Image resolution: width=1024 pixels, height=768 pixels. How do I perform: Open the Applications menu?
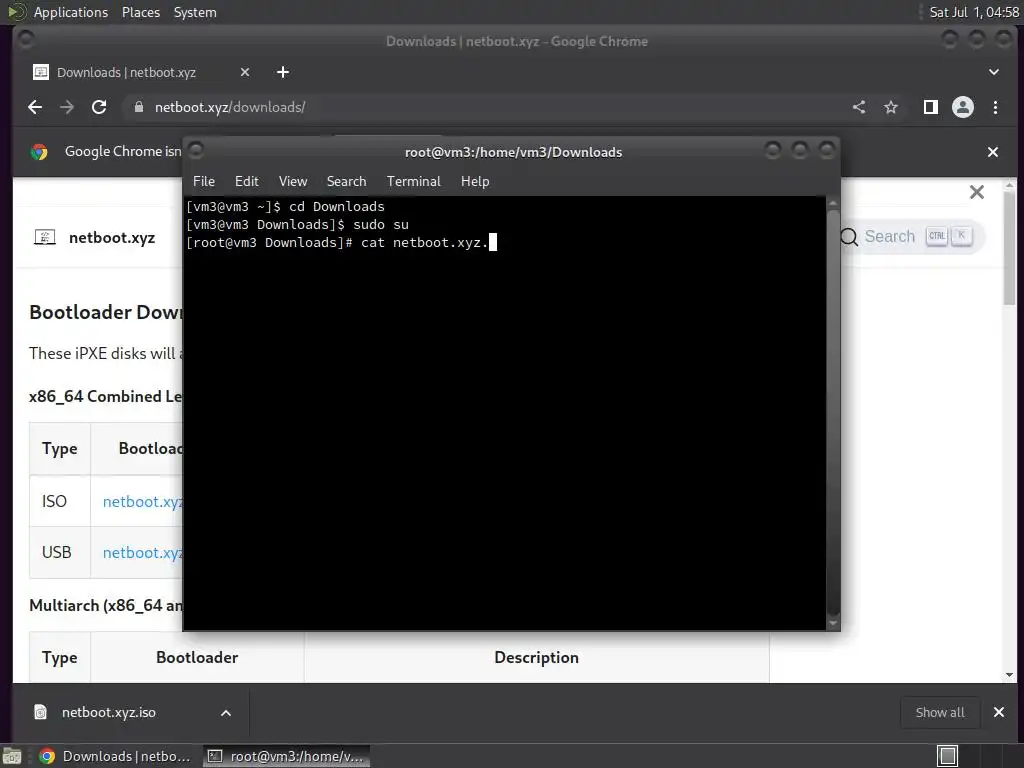71,12
